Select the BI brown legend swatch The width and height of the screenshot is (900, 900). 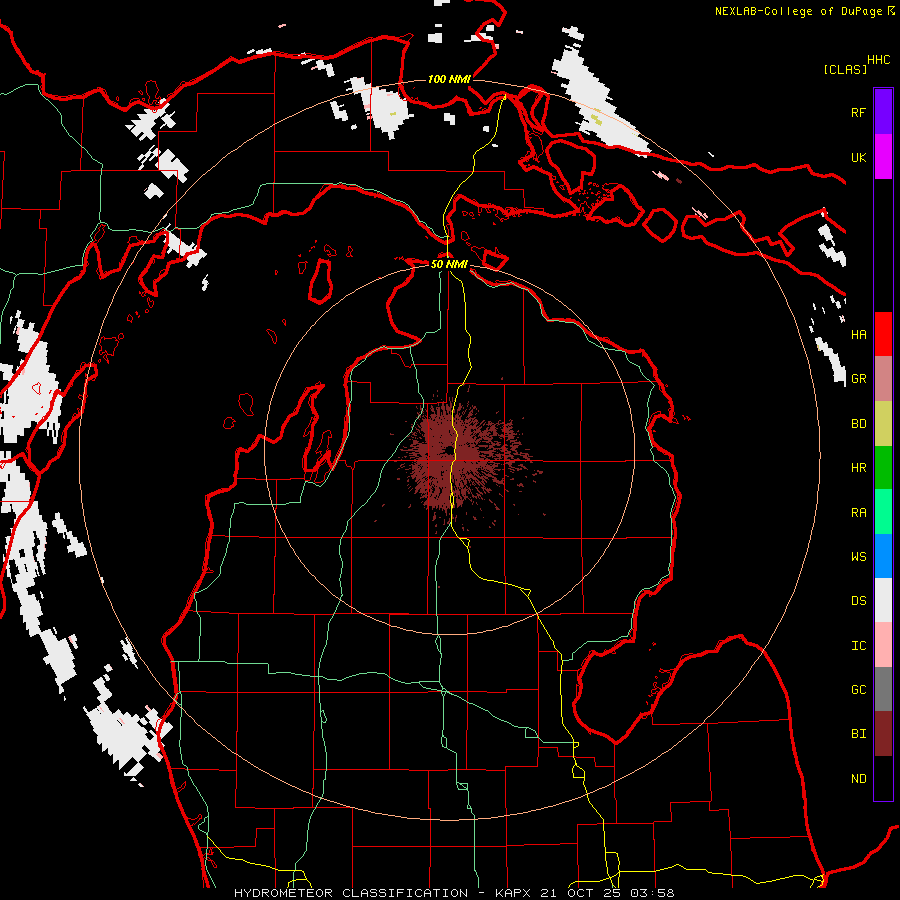tap(883, 734)
